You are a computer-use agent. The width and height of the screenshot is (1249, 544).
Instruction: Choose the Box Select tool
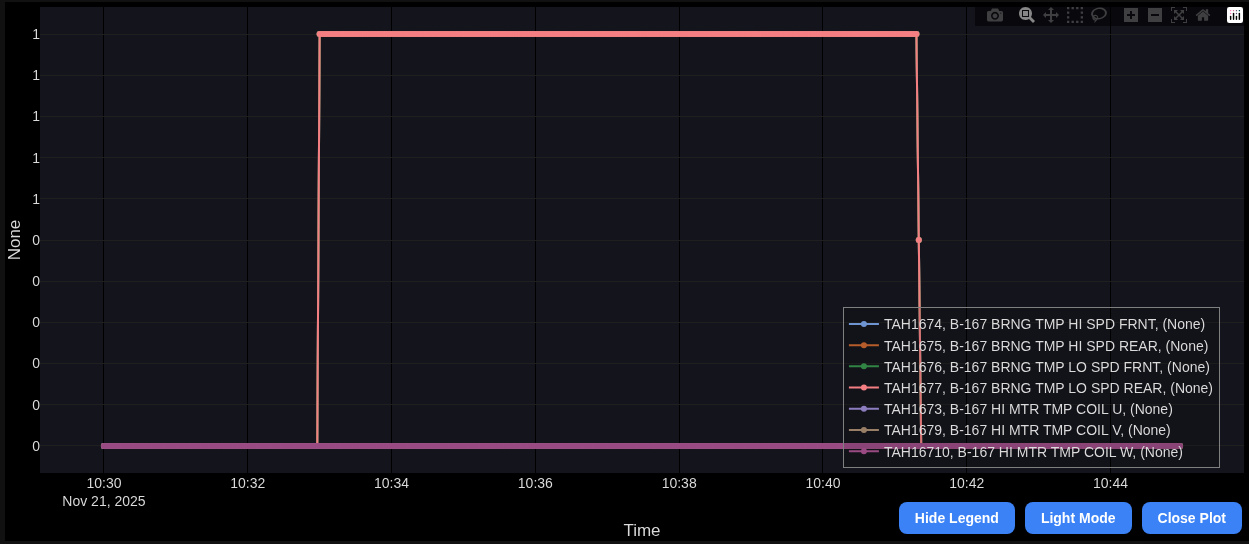[x=1075, y=15]
